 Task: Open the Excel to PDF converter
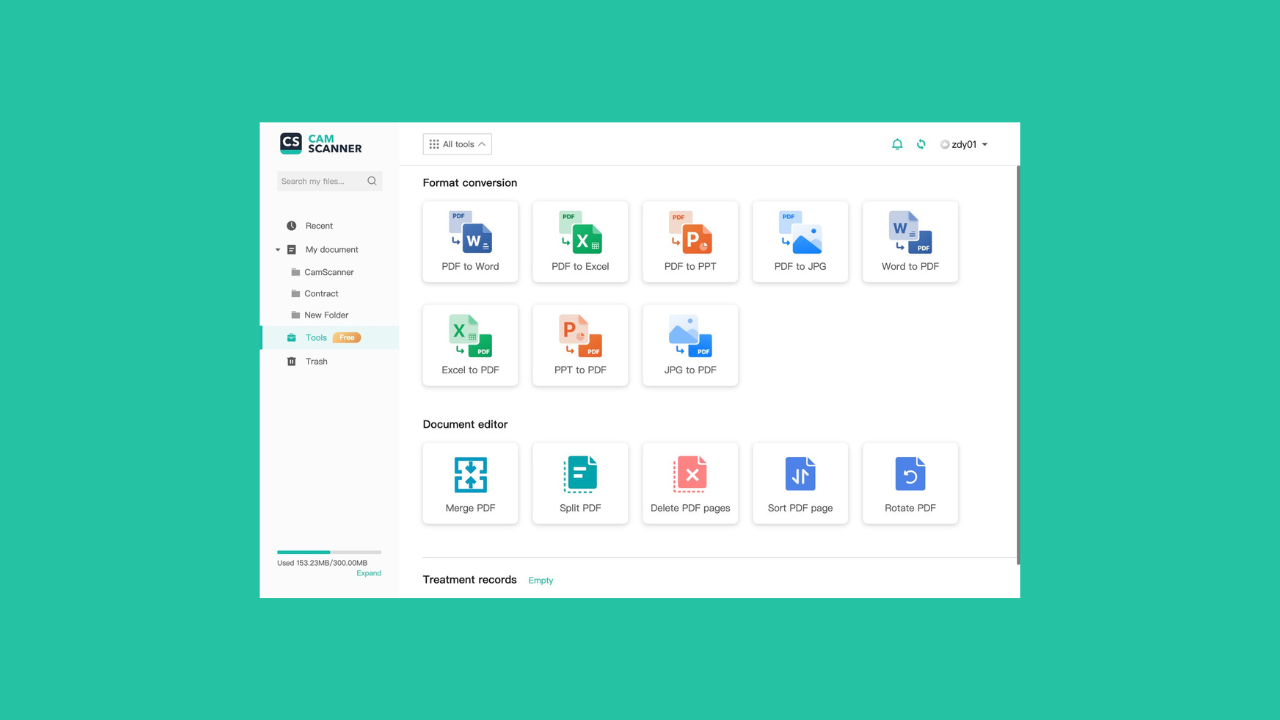470,345
